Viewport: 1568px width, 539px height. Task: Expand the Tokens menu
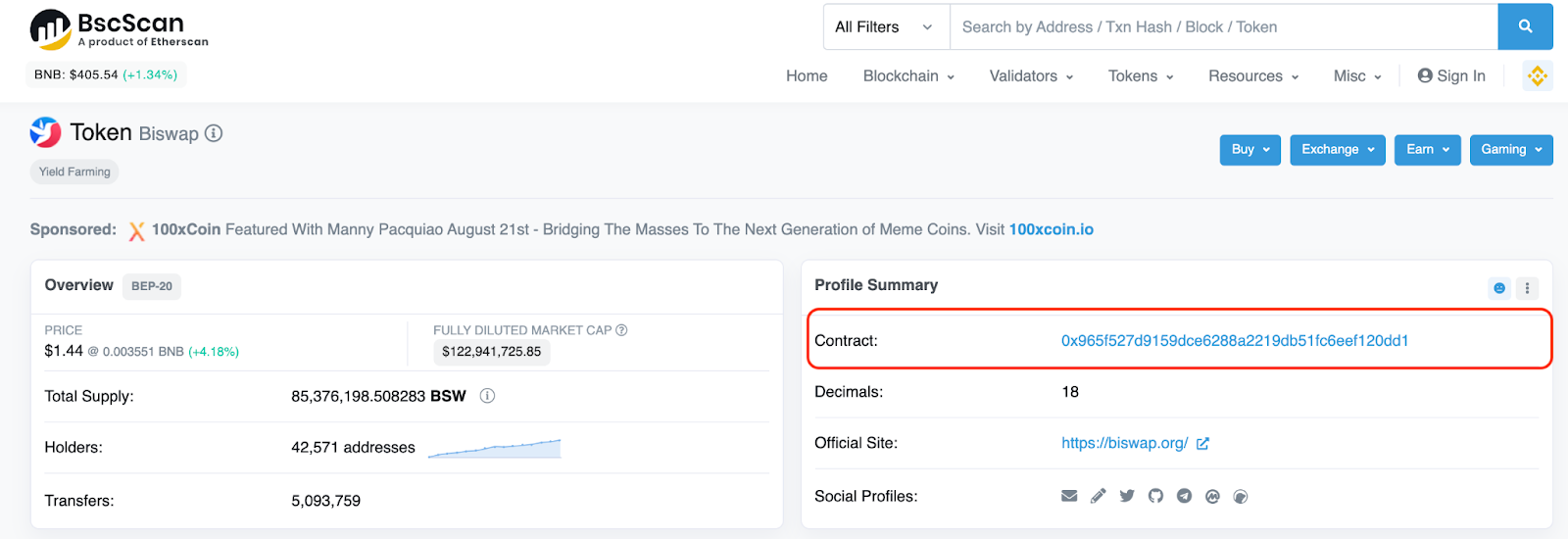1141,76
